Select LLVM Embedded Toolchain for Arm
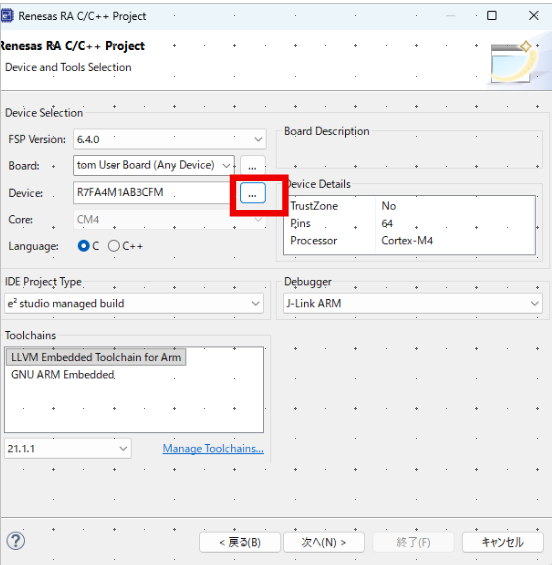Image resolution: width=552 pixels, height=565 pixels. coord(96,357)
